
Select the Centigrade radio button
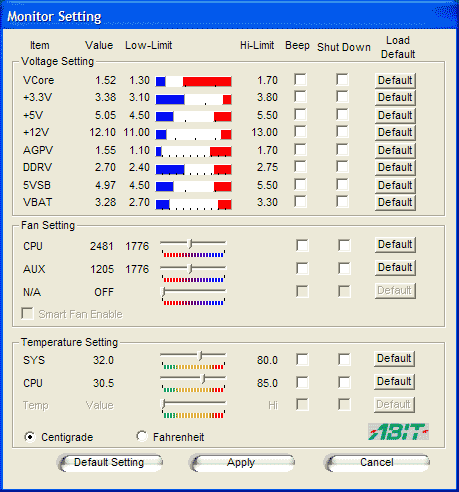(x=30, y=436)
